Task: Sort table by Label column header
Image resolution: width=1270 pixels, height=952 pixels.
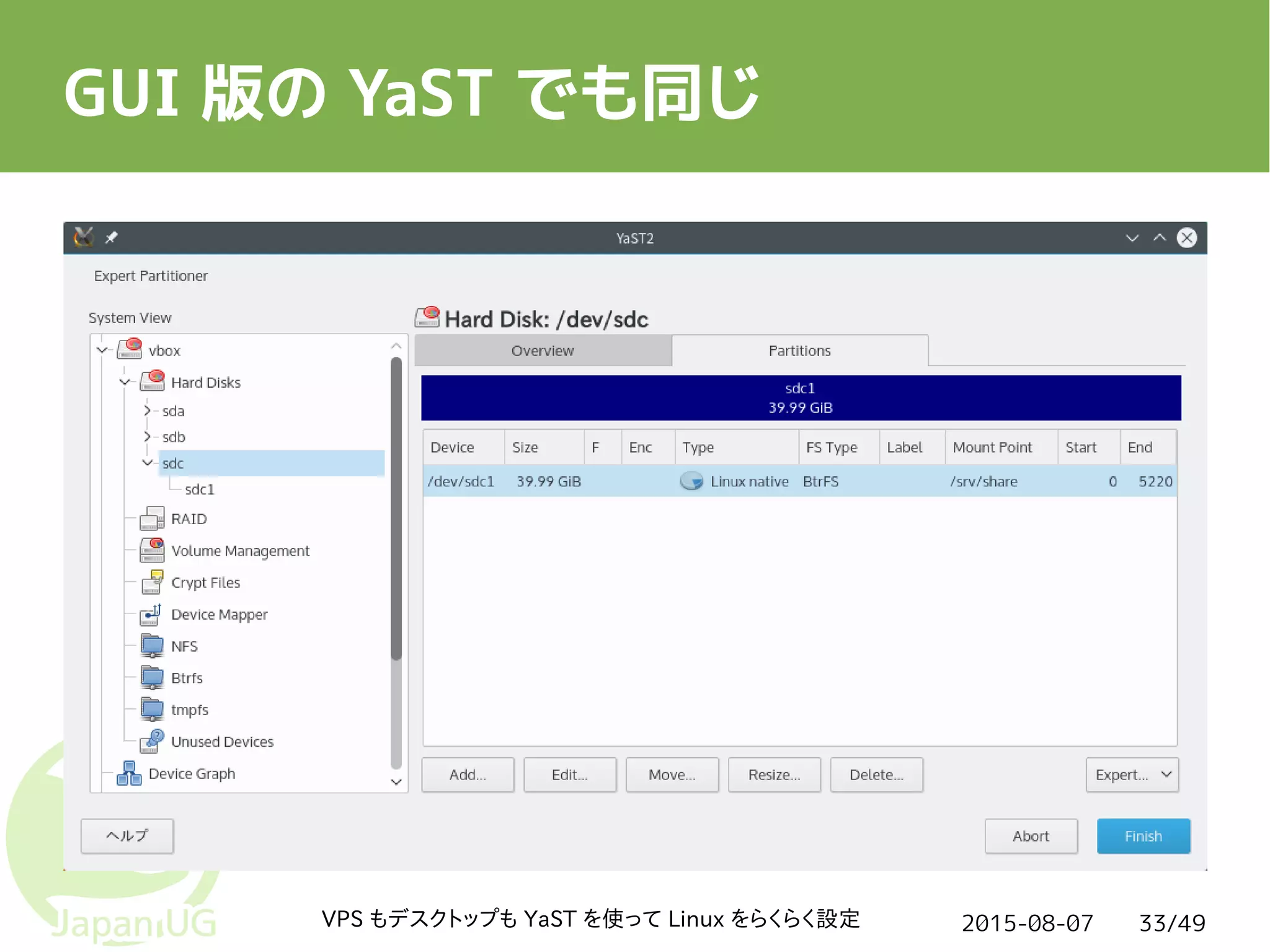Action: pos(913,447)
